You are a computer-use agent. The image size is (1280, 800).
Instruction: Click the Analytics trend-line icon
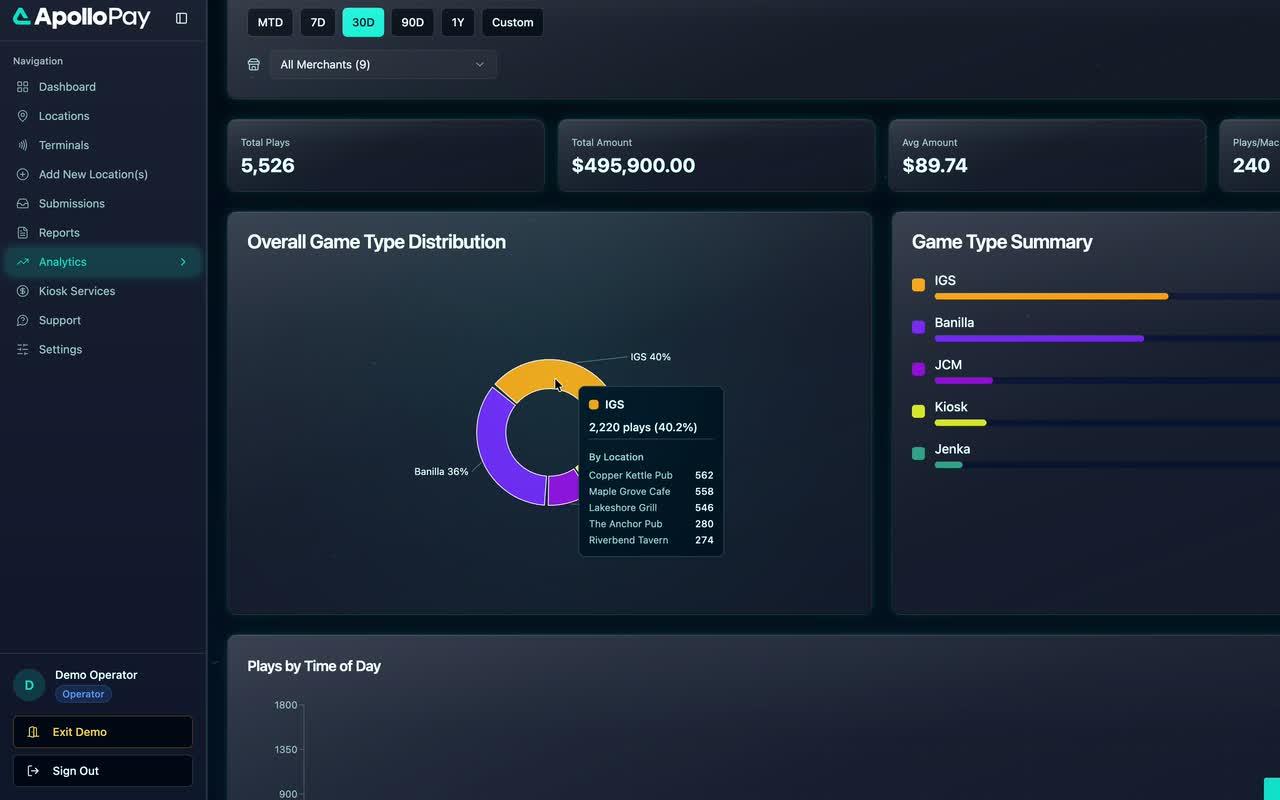pos(23,262)
